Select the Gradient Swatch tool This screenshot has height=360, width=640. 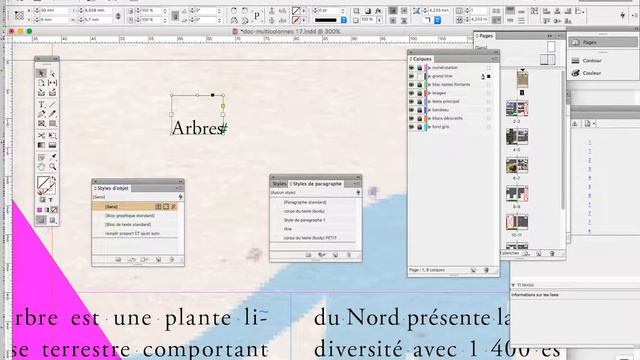[41, 145]
